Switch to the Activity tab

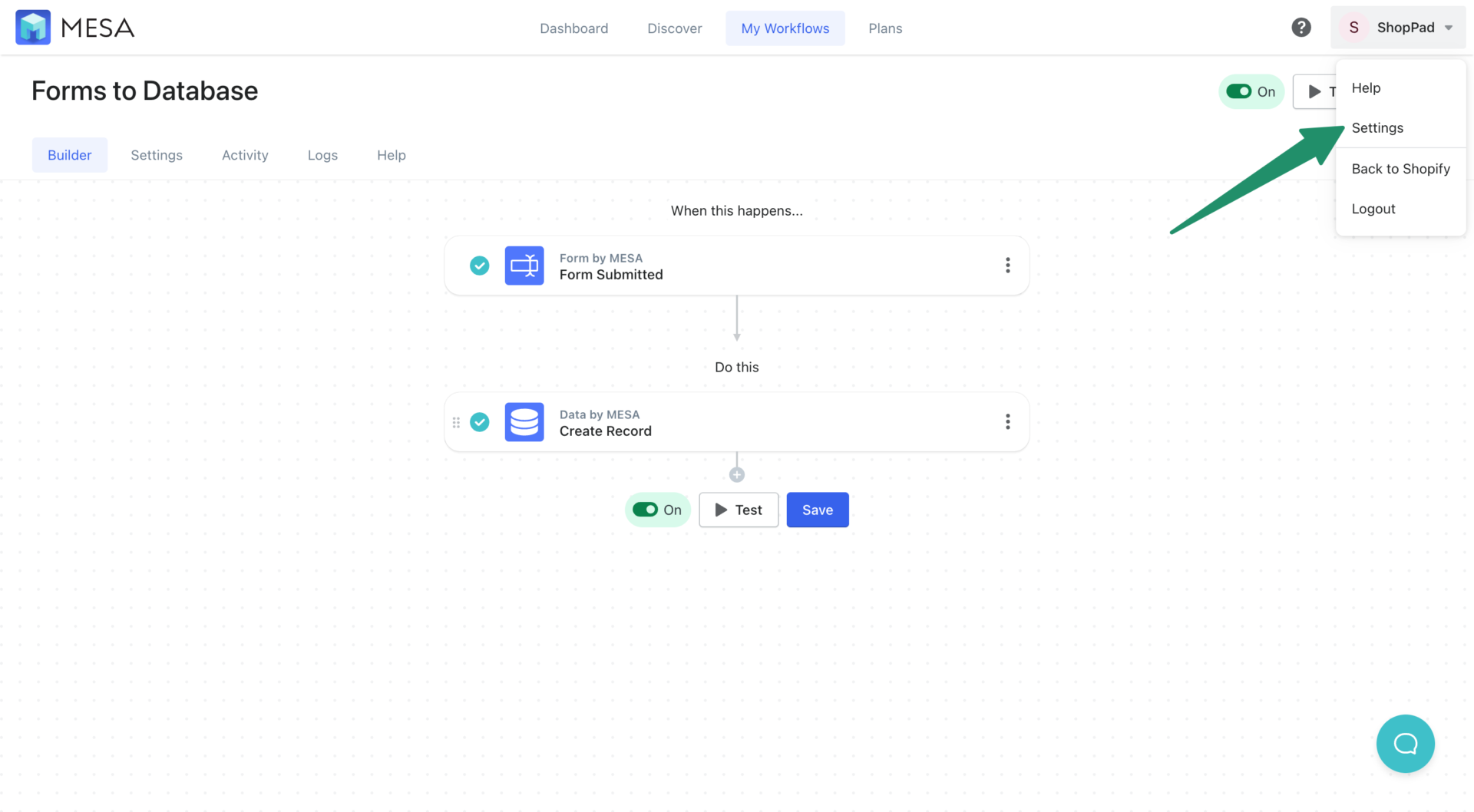point(245,155)
